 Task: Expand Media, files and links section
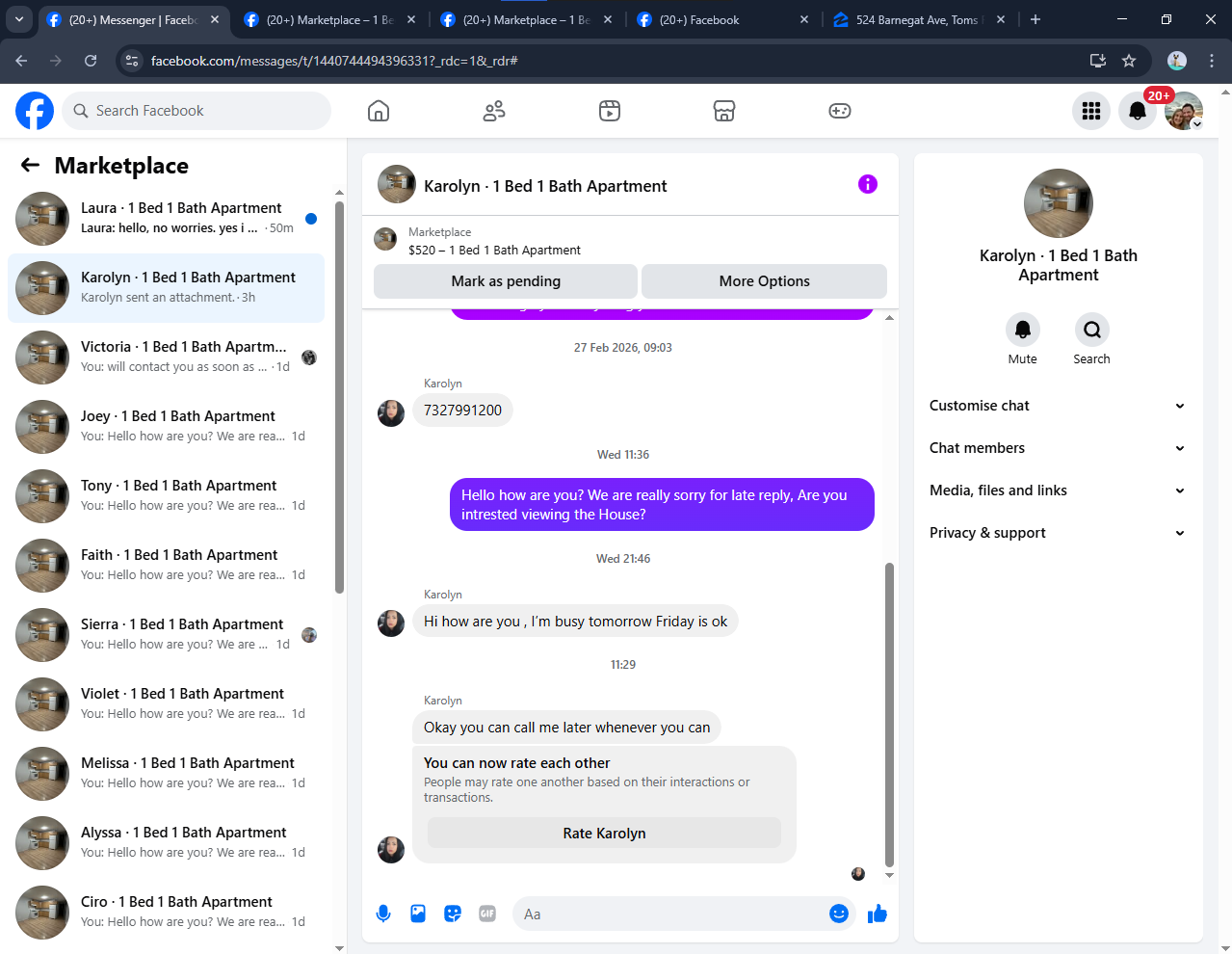[x=1058, y=490]
